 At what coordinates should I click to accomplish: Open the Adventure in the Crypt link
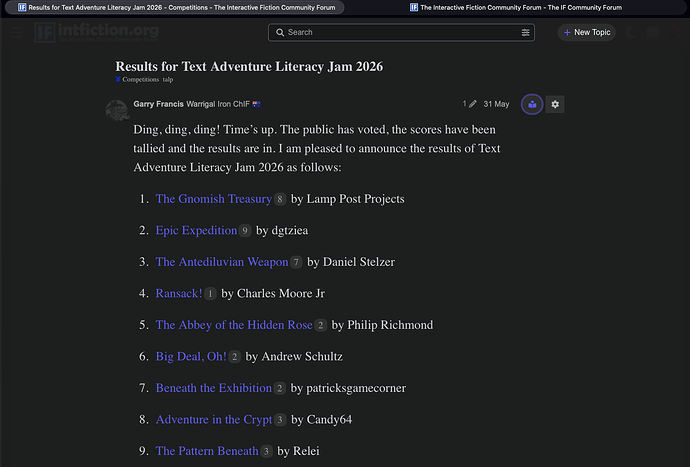point(214,419)
